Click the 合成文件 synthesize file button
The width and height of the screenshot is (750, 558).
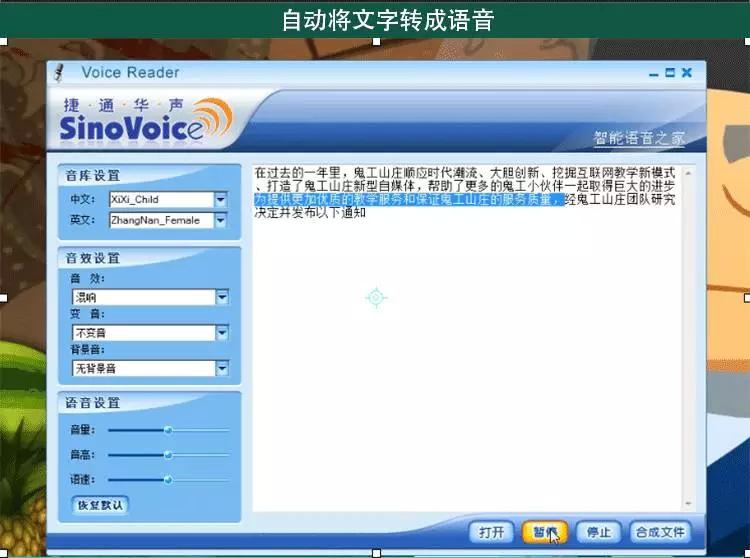[660, 532]
